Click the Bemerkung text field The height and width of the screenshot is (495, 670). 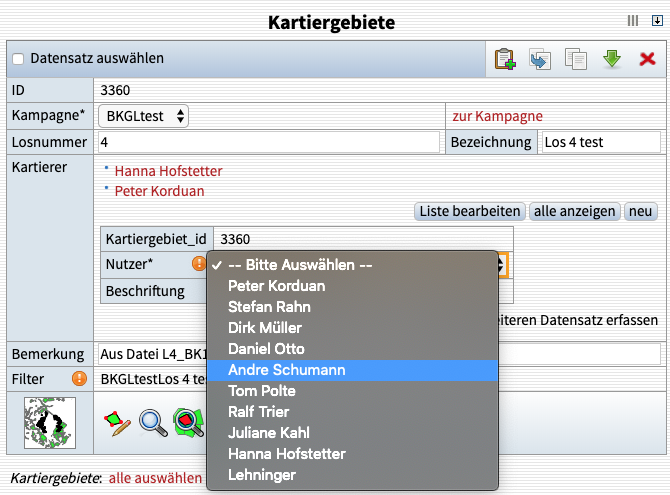click(x=379, y=354)
